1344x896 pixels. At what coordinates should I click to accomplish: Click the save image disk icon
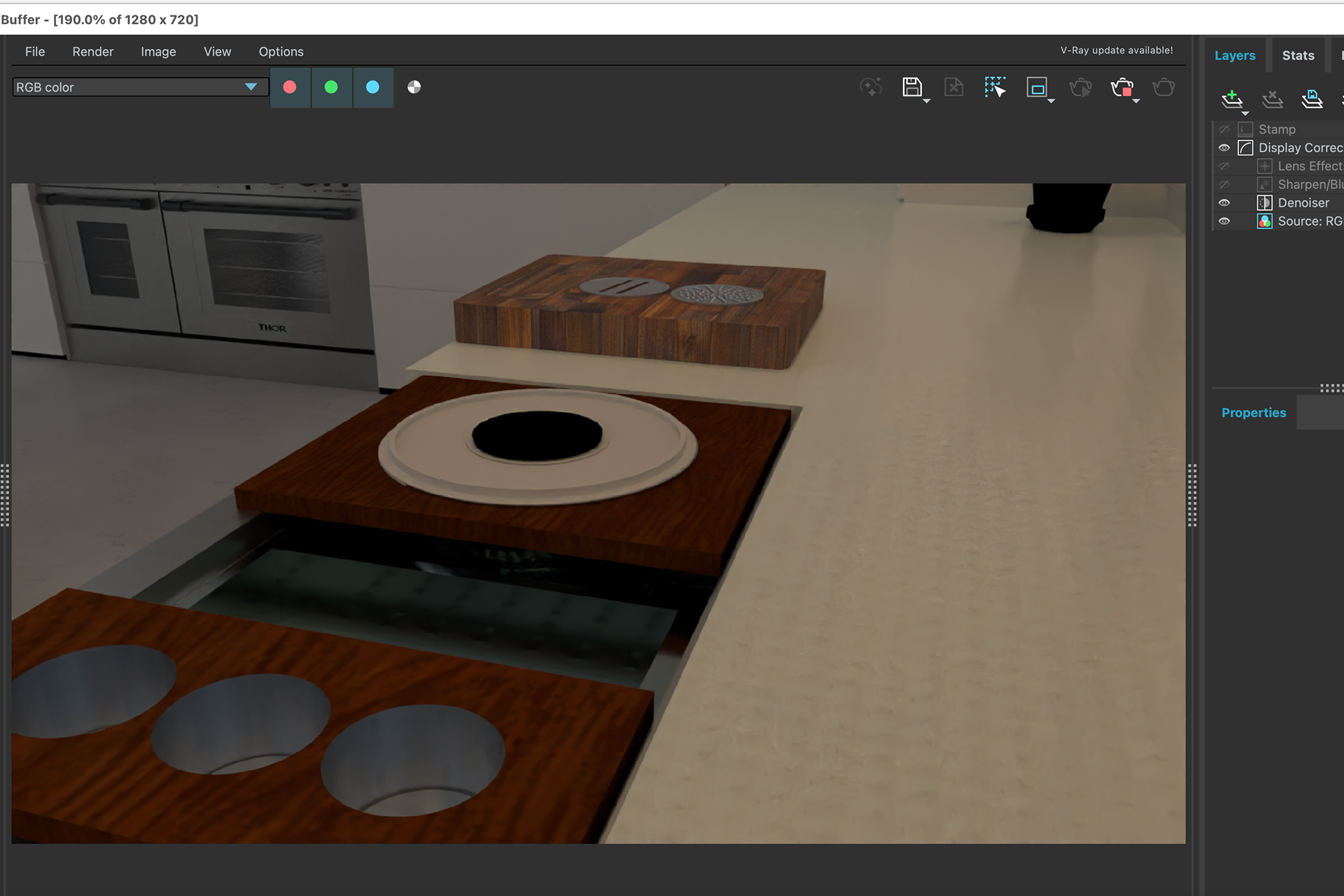[x=911, y=87]
